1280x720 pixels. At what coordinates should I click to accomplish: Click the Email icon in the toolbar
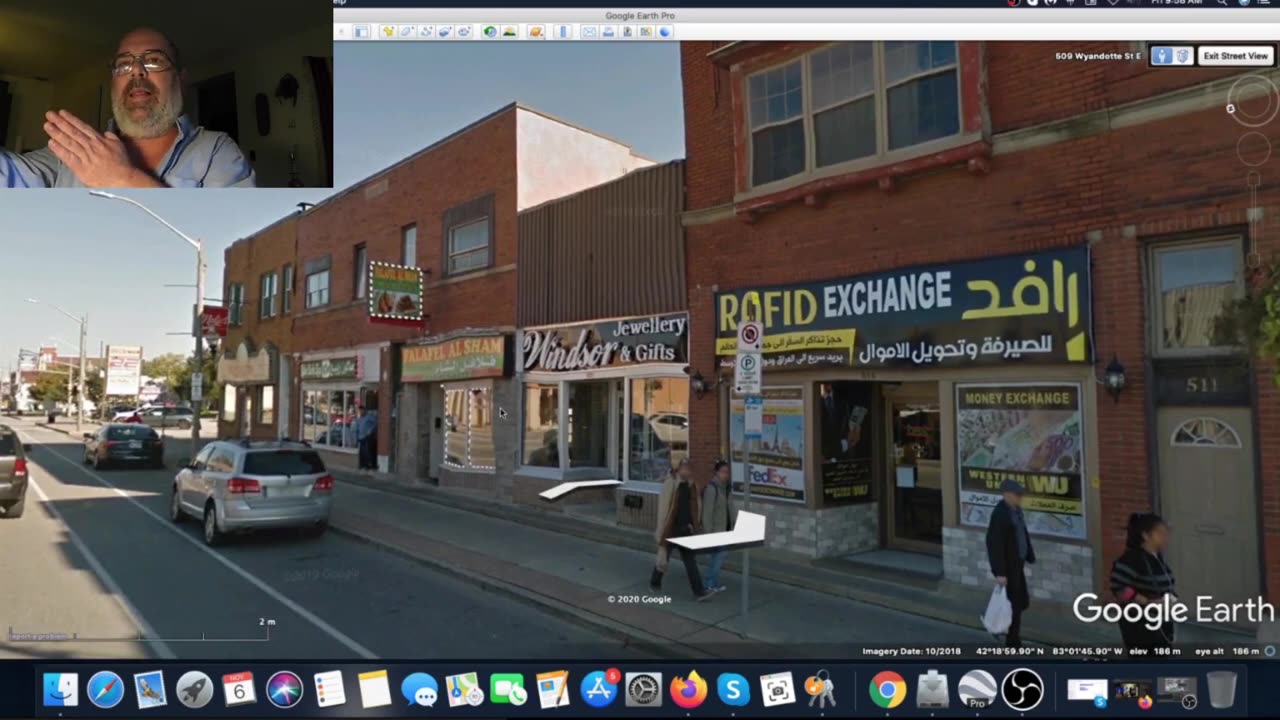[x=589, y=32]
